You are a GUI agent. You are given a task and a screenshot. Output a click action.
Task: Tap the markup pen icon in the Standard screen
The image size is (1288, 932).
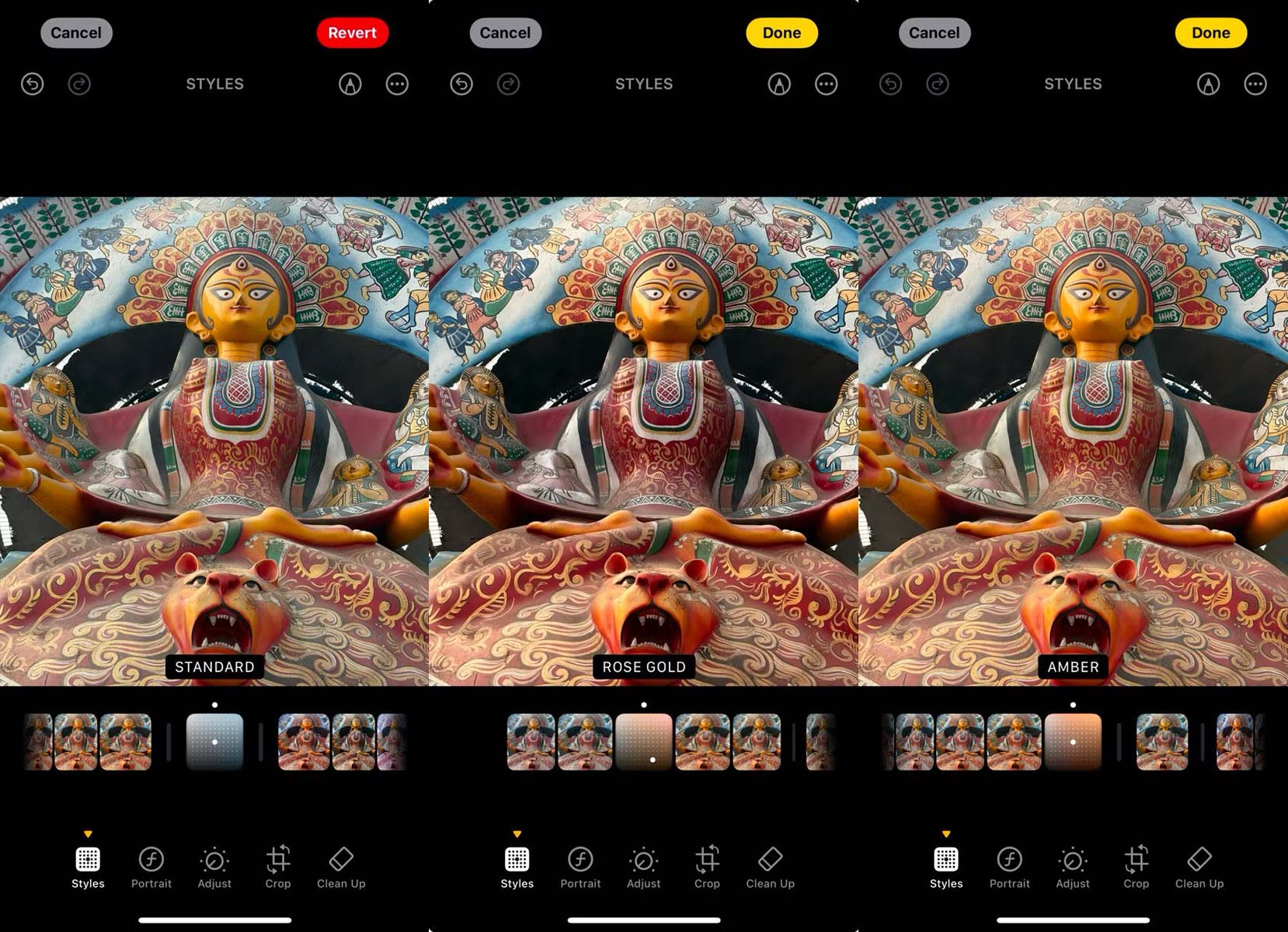pos(350,84)
